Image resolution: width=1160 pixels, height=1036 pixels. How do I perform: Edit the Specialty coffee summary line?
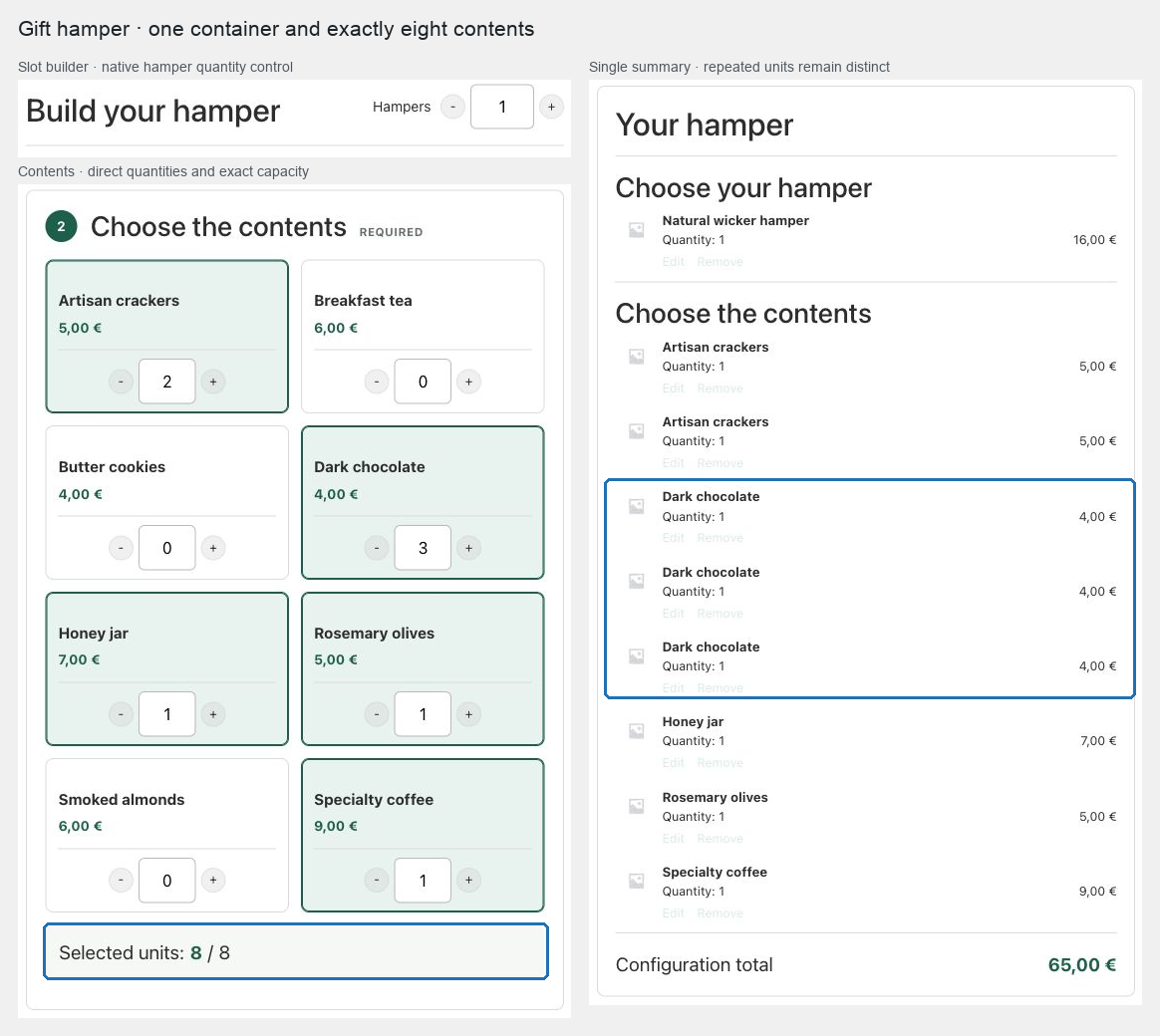coord(674,913)
